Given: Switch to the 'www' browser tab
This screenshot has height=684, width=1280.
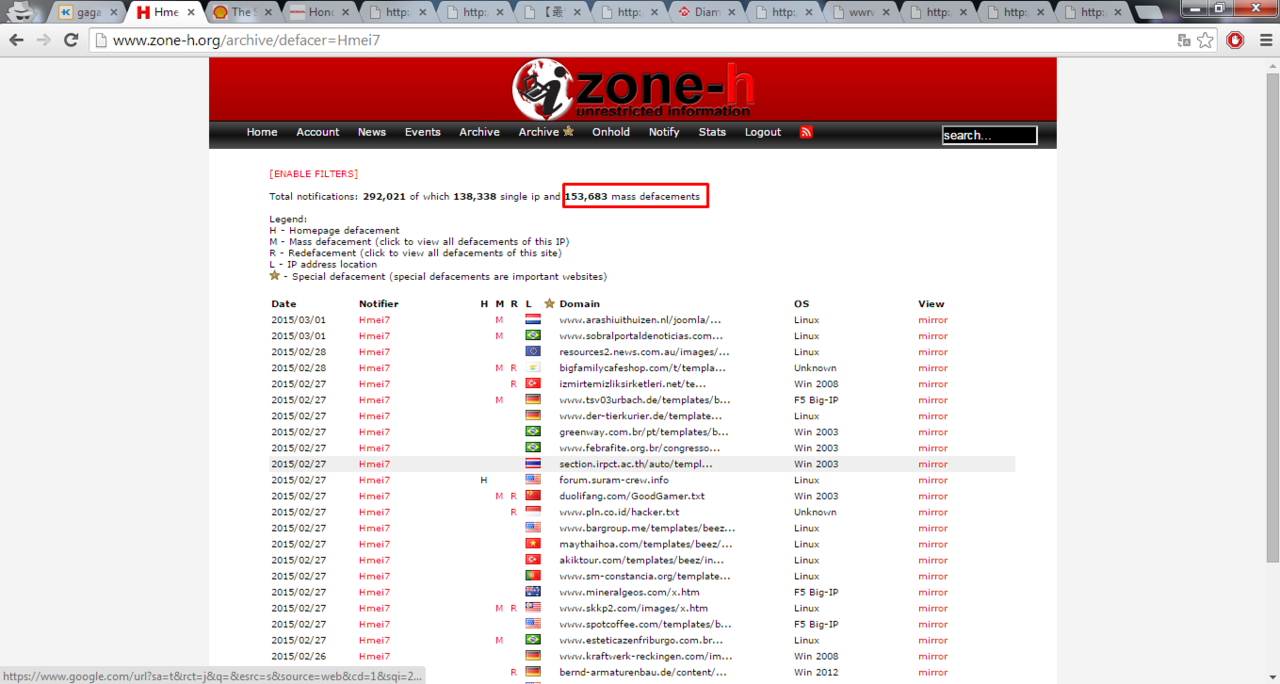Looking at the screenshot, I should click(x=860, y=12).
